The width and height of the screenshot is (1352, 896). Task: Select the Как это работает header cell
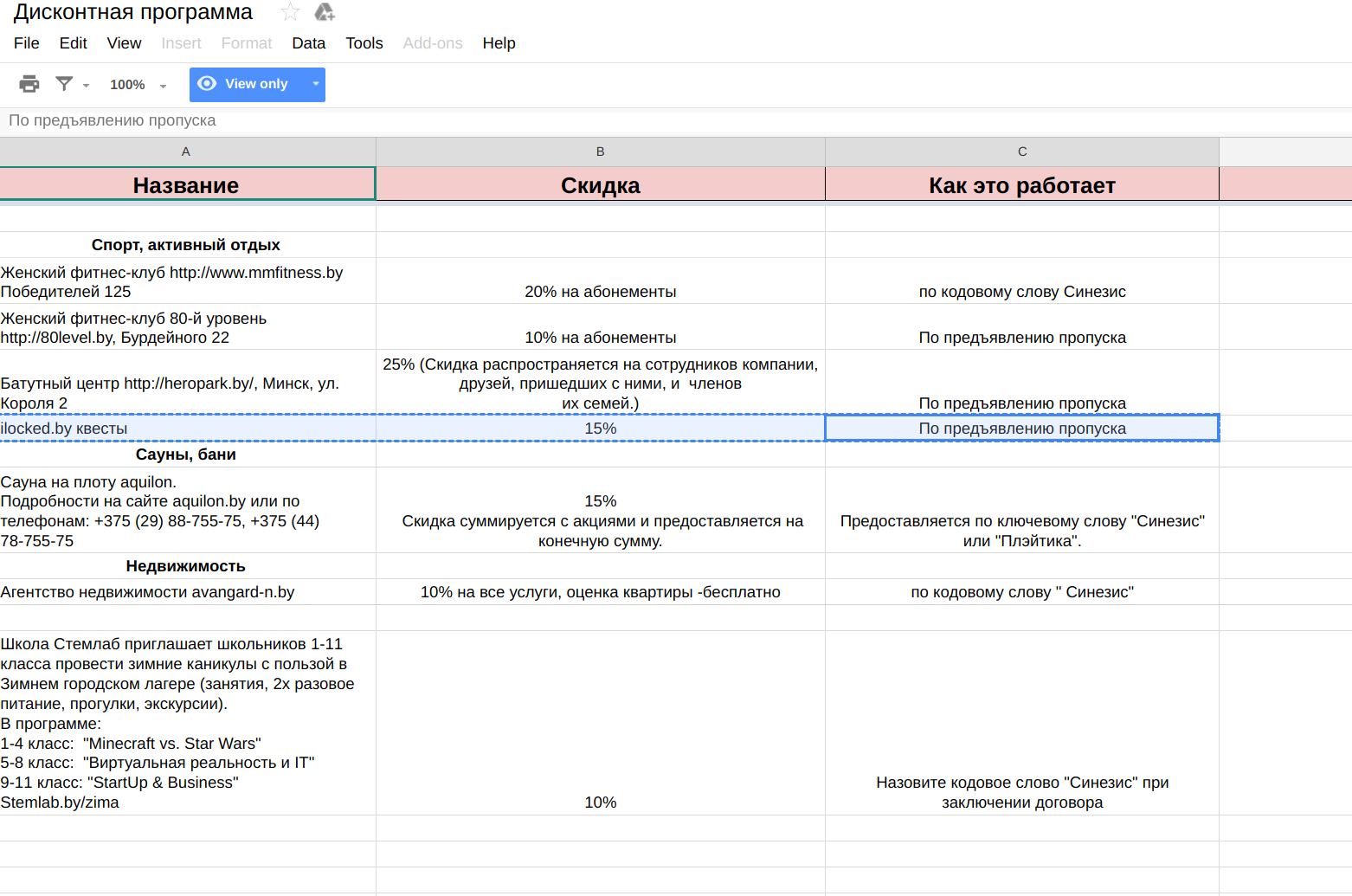[1022, 184]
